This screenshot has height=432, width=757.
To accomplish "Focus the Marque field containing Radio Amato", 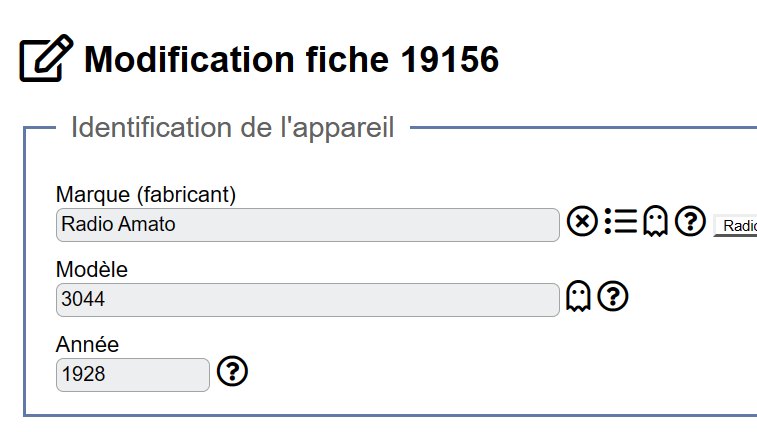I will tap(308, 225).
